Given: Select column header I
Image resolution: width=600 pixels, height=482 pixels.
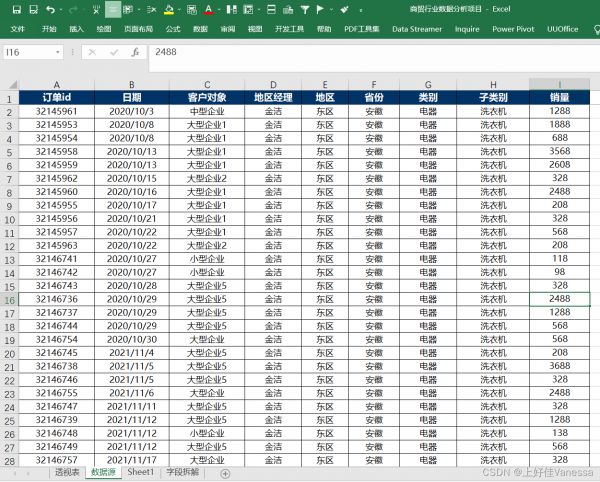Looking at the screenshot, I should pos(559,84).
